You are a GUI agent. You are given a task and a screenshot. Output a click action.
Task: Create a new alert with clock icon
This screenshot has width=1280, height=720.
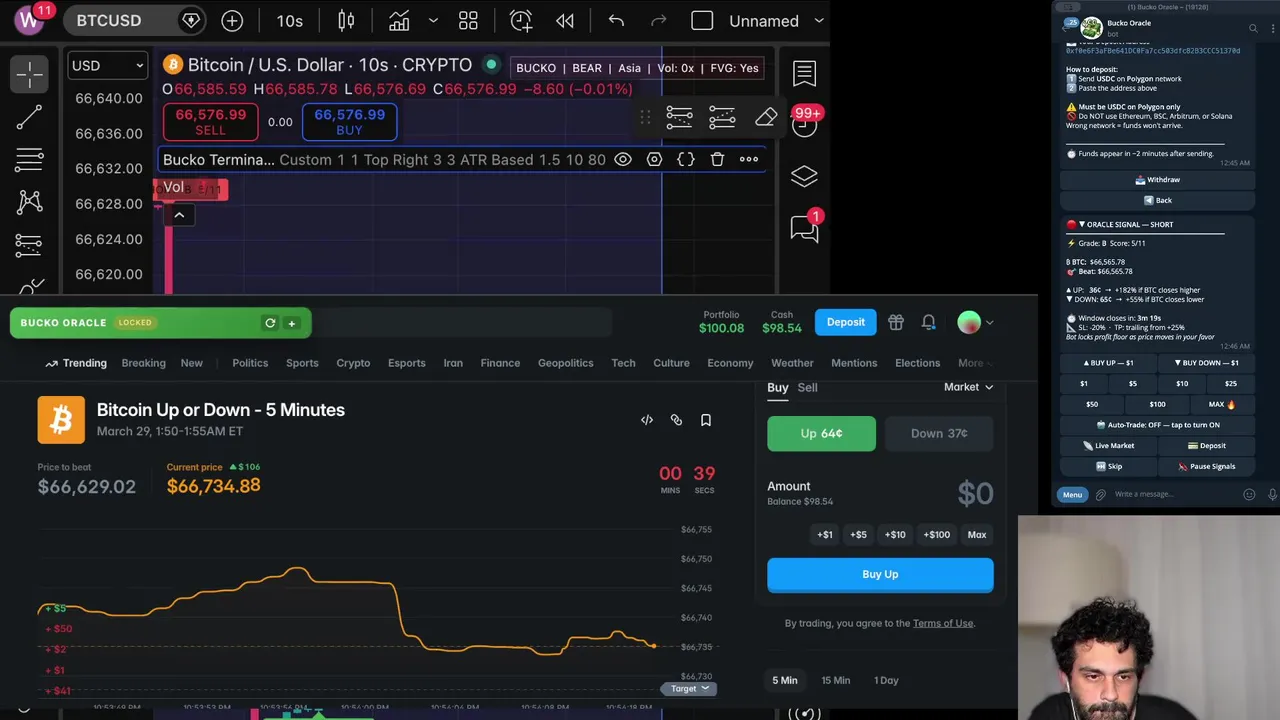click(x=521, y=21)
